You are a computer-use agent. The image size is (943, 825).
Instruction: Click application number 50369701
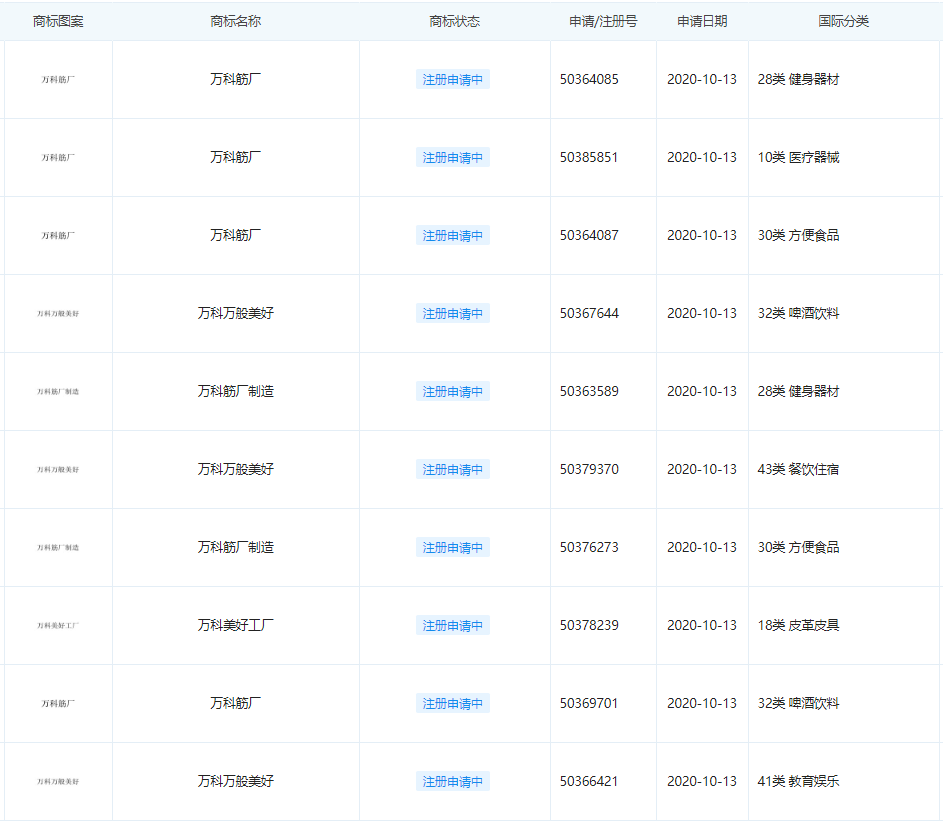point(589,703)
